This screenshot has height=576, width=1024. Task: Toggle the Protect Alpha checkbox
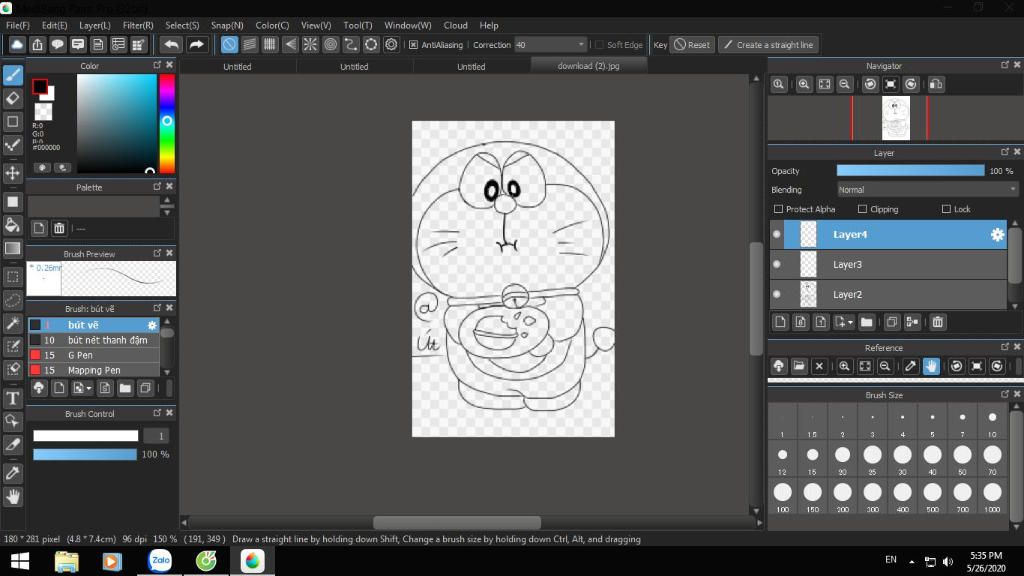click(779, 209)
